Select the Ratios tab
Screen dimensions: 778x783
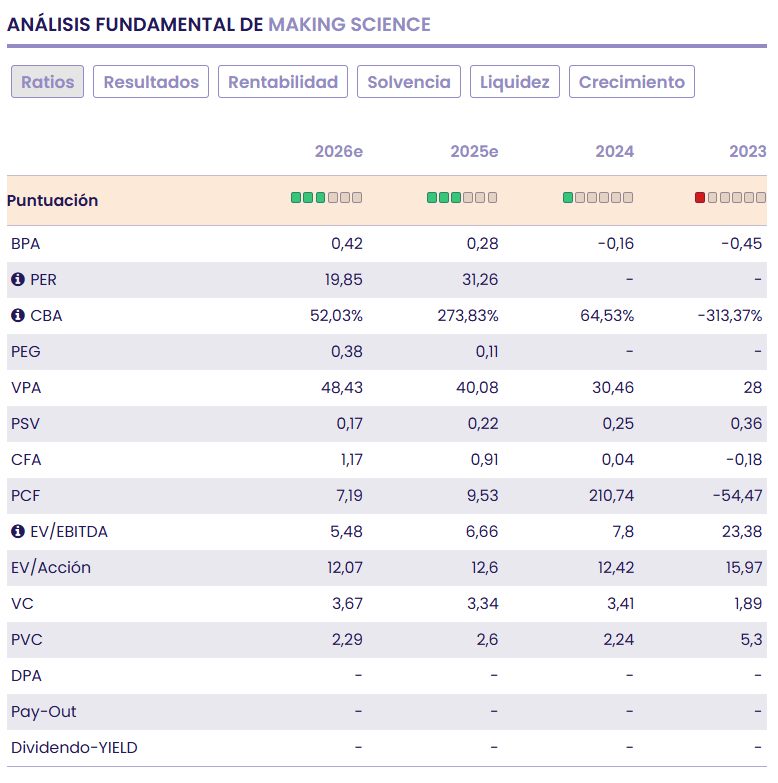click(x=48, y=82)
